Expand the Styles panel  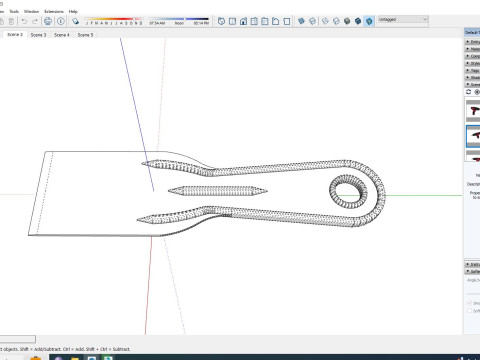click(x=473, y=63)
